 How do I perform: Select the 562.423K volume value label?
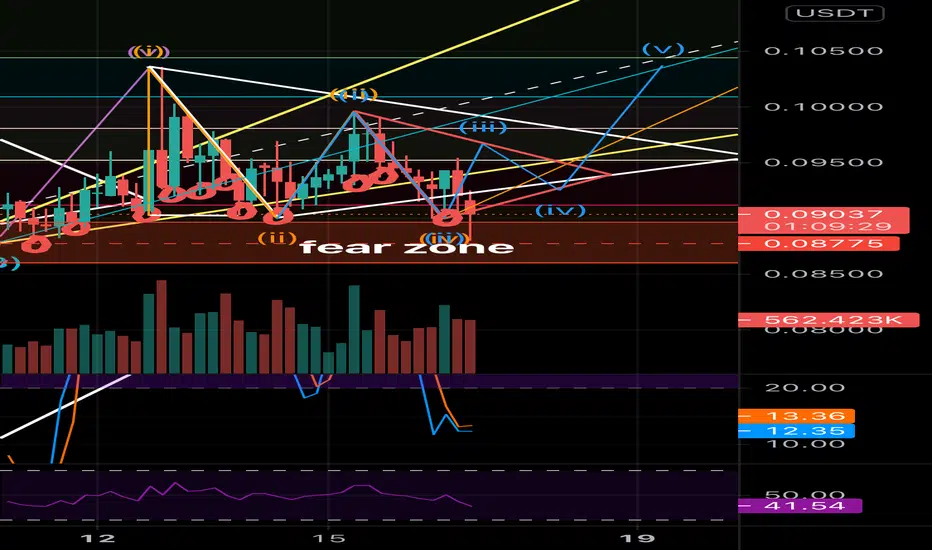pos(829,320)
